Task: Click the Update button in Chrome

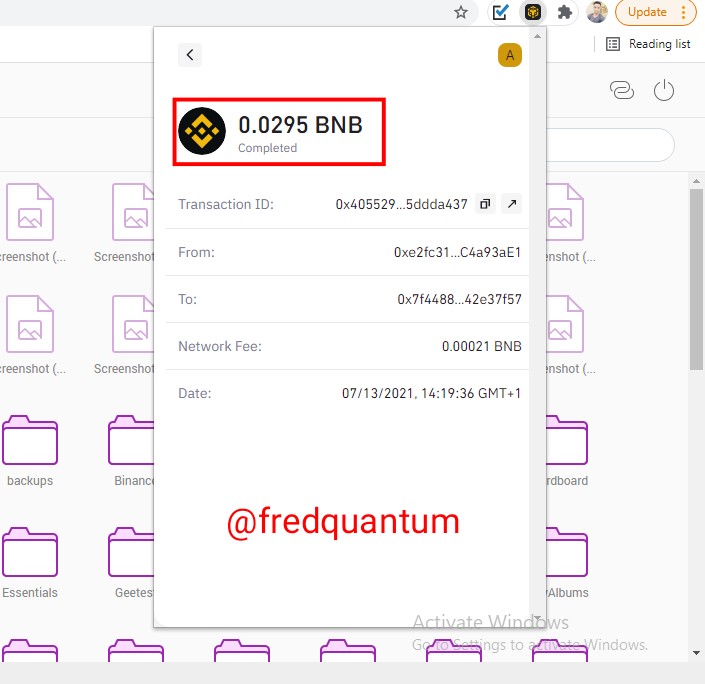Action: tap(655, 12)
